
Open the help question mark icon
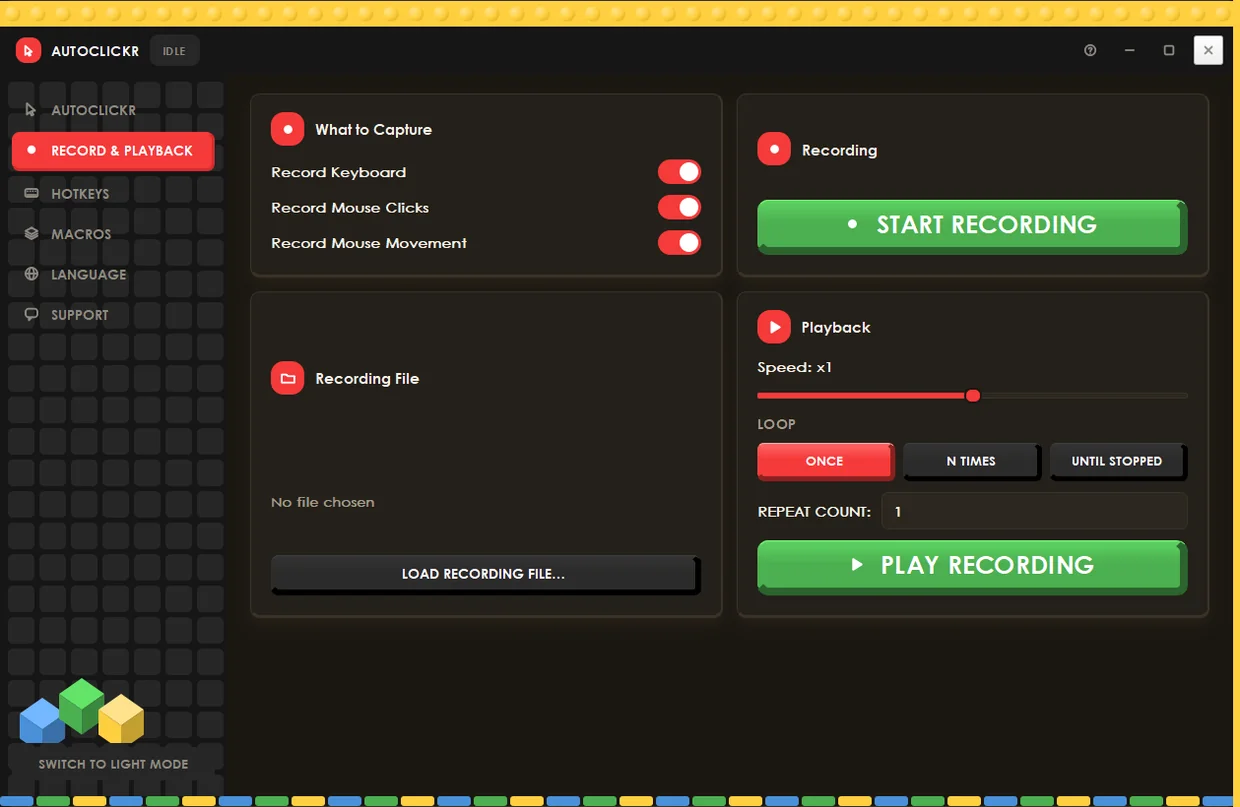coord(1090,50)
